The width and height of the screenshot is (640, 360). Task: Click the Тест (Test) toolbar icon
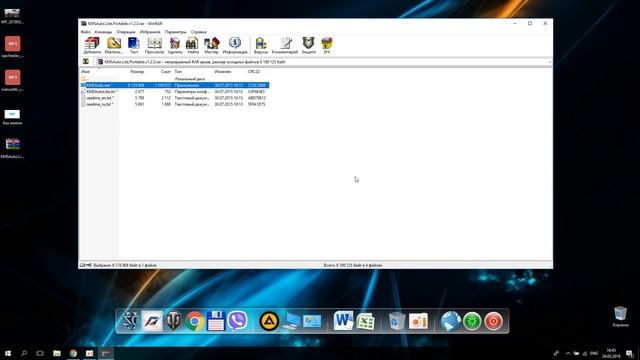tap(134, 45)
